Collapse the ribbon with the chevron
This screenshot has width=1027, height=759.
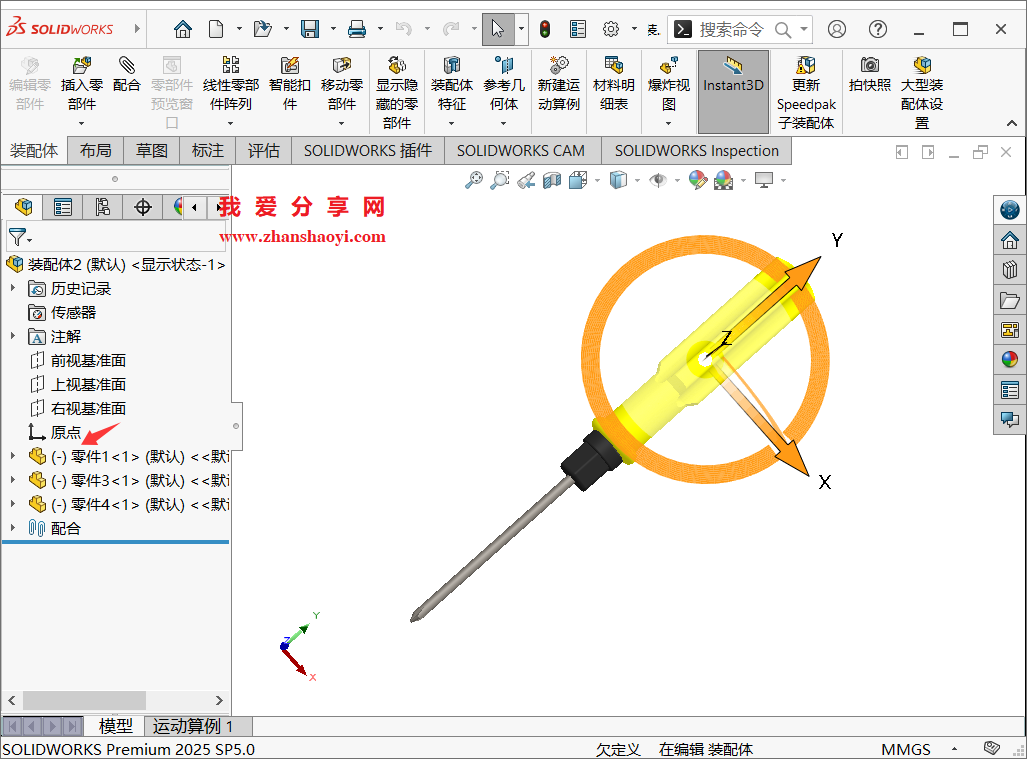point(1011,123)
